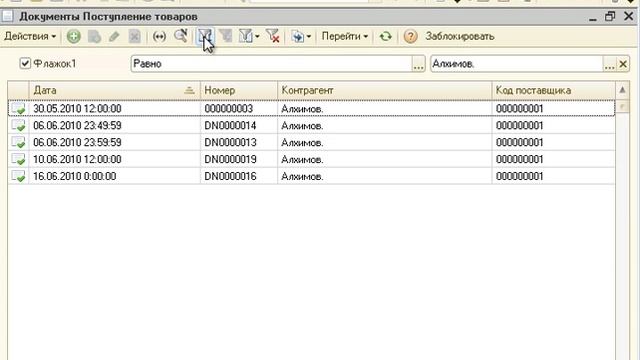Screen dimensions: 640x360
Task: Disable filter with red-cross funnel icon
Action: click(x=273, y=36)
